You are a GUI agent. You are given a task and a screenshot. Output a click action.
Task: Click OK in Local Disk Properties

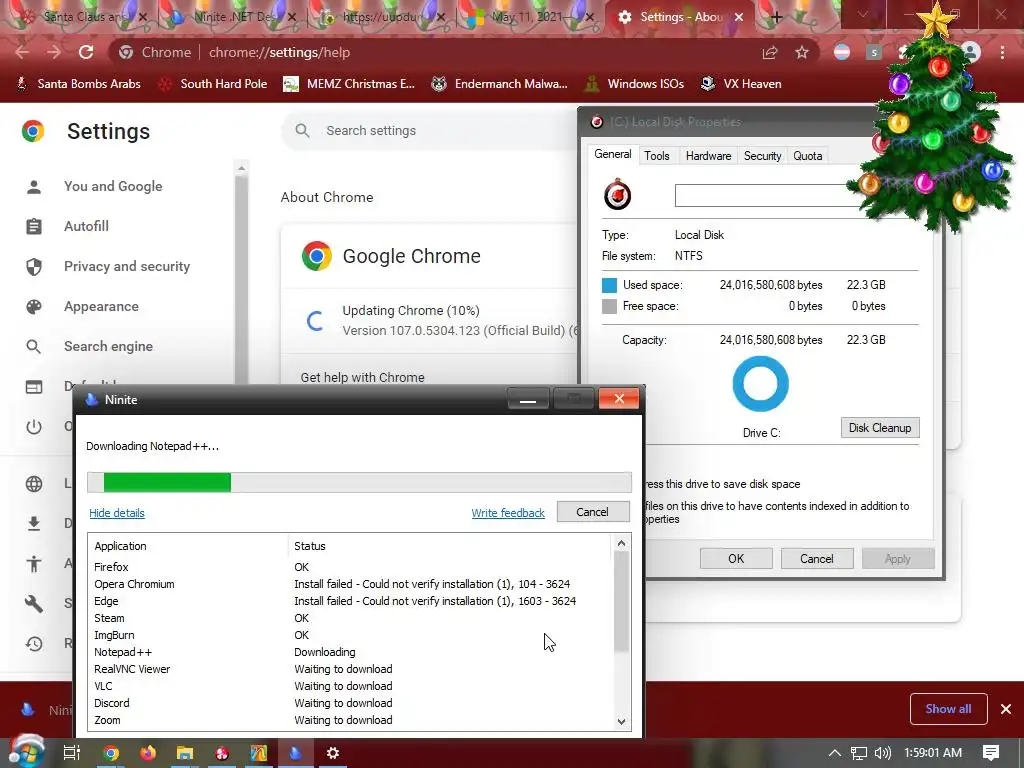[736, 558]
